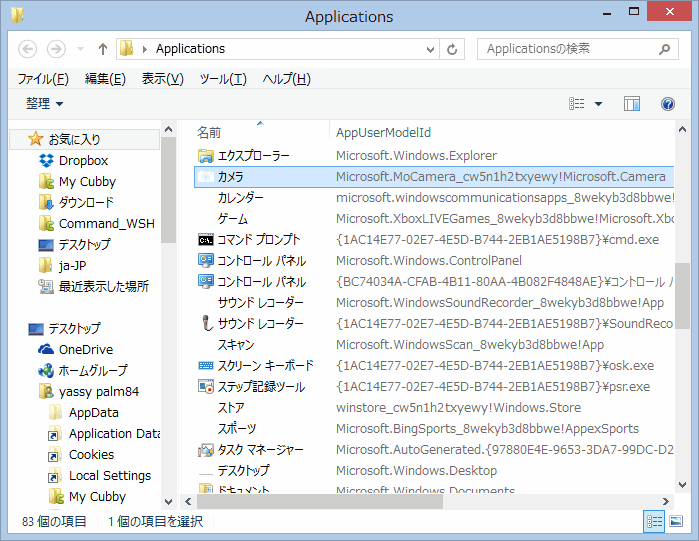699x541 pixels.
Task: Select the スキャン list row
Action: pyautogui.click(x=434, y=345)
